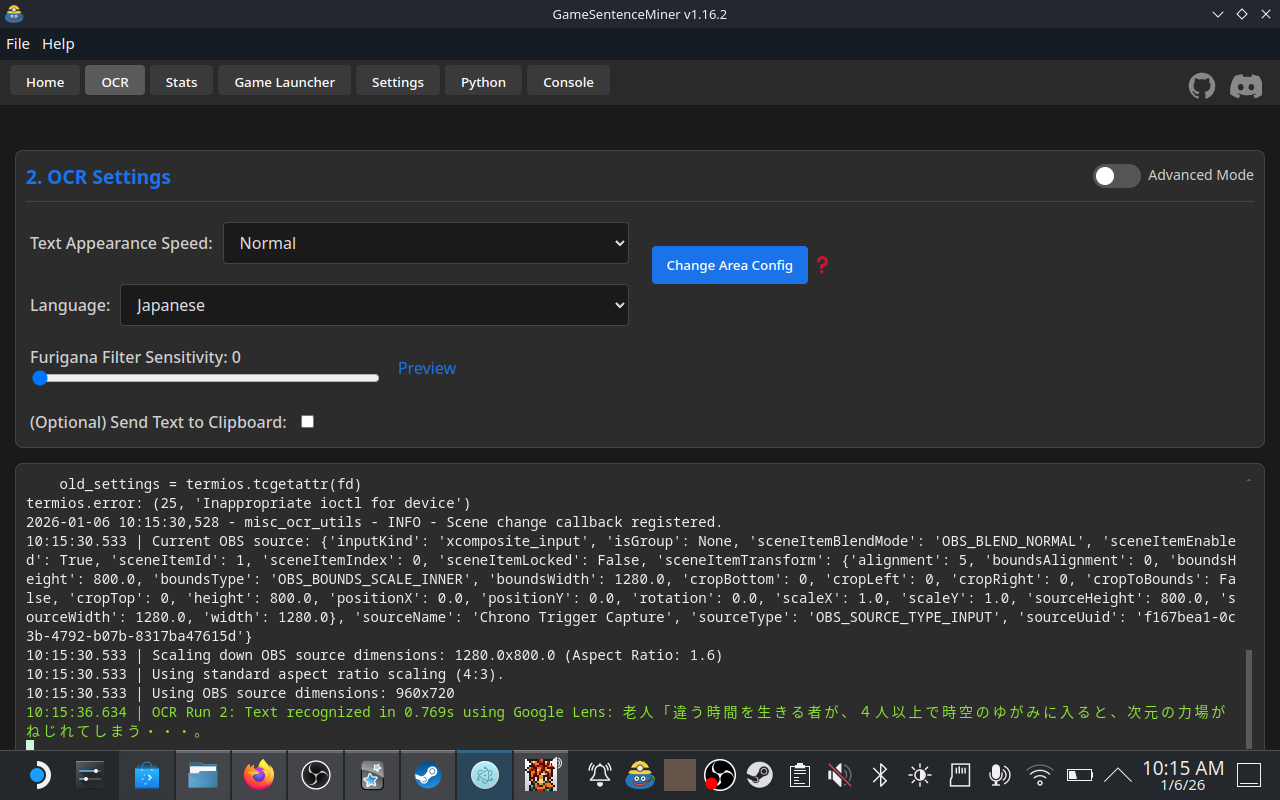Switch to the Chrono Trigger window

pos(541,775)
